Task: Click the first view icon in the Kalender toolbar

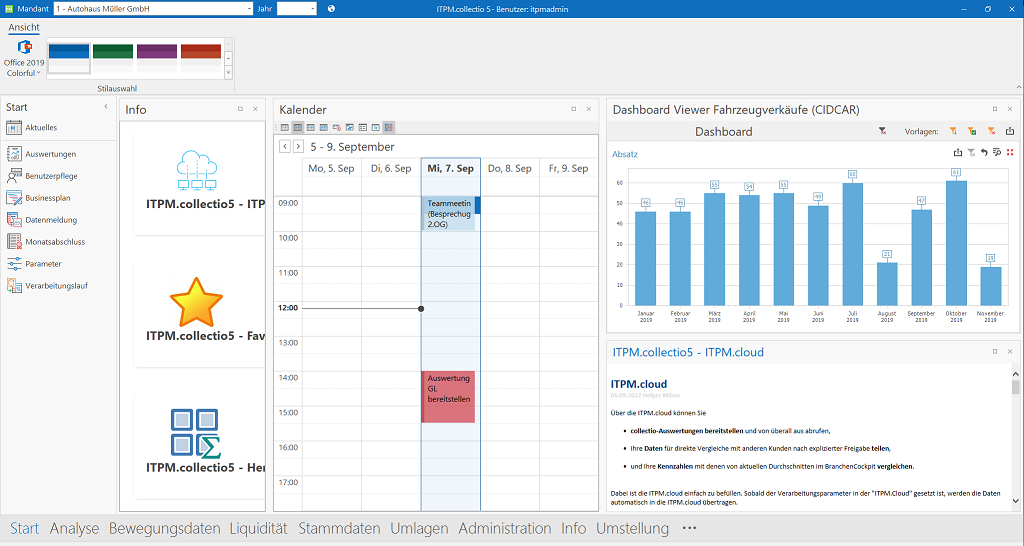Action: pyautogui.click(x=285, y=127)
